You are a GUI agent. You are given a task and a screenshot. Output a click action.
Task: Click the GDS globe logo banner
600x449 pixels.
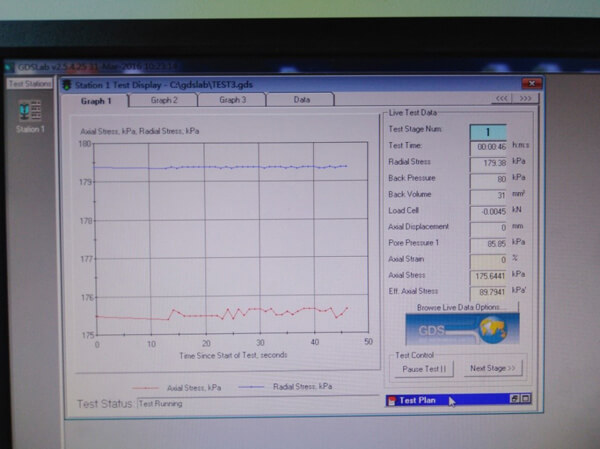click(461, 329)
